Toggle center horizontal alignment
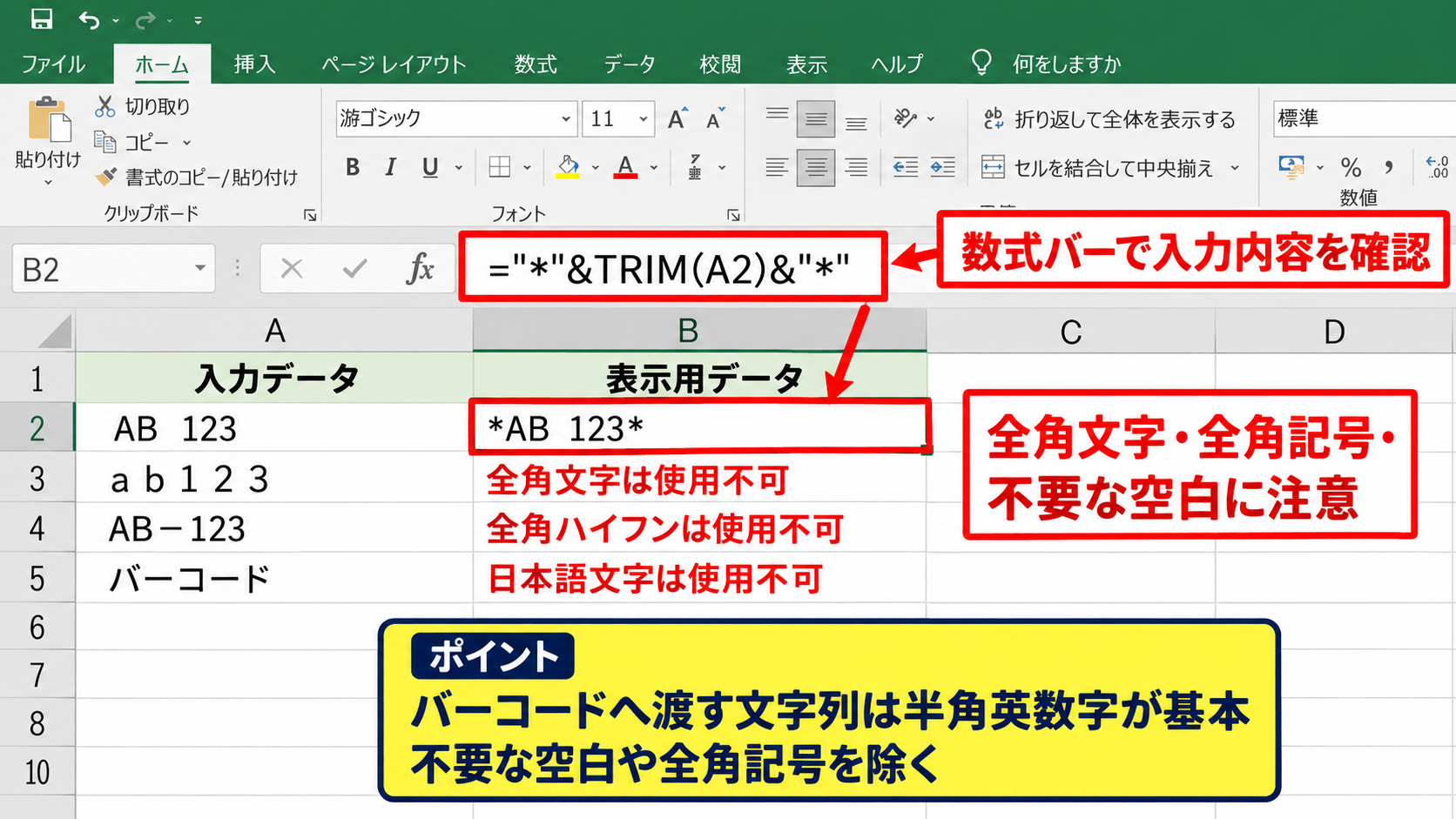 (x=816, y=167)
